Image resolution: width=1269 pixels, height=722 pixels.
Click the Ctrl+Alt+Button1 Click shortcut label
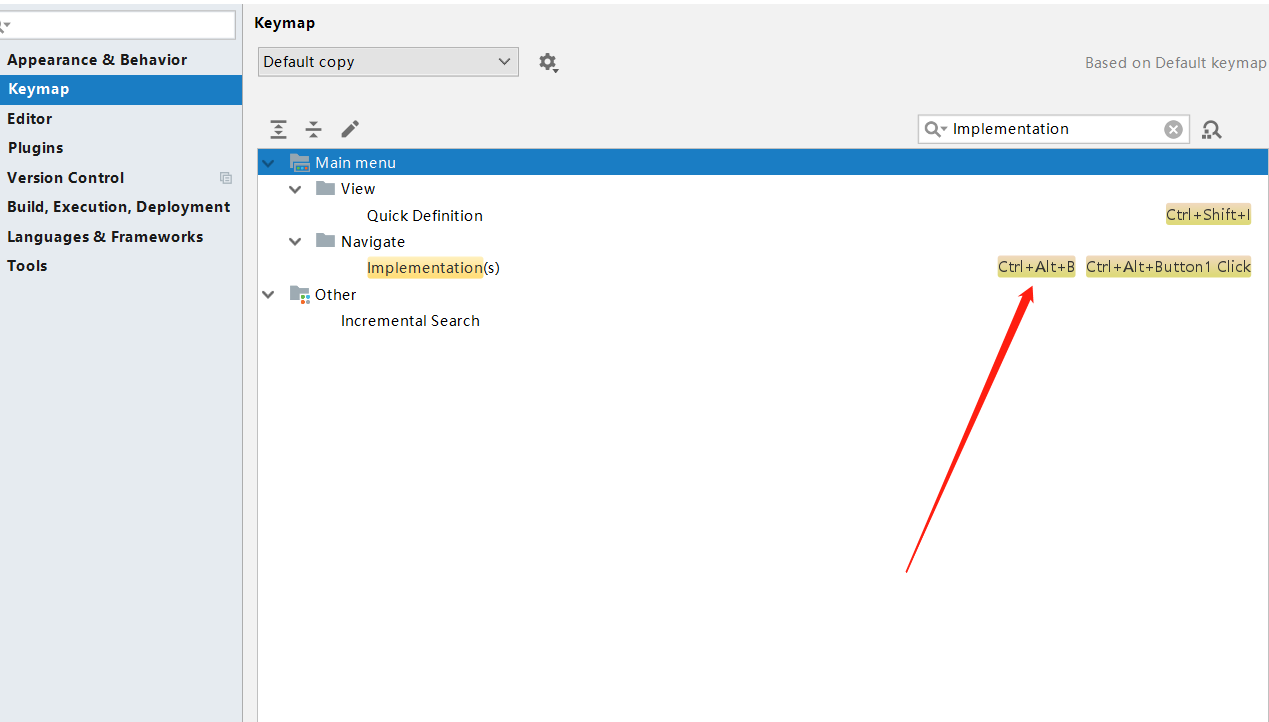point(1168,267)
